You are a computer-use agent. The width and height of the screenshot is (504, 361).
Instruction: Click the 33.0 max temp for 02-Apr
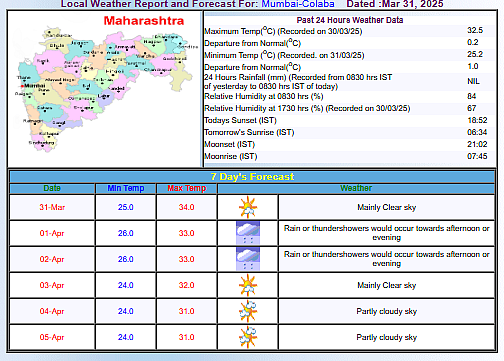[x=186, y=259]
